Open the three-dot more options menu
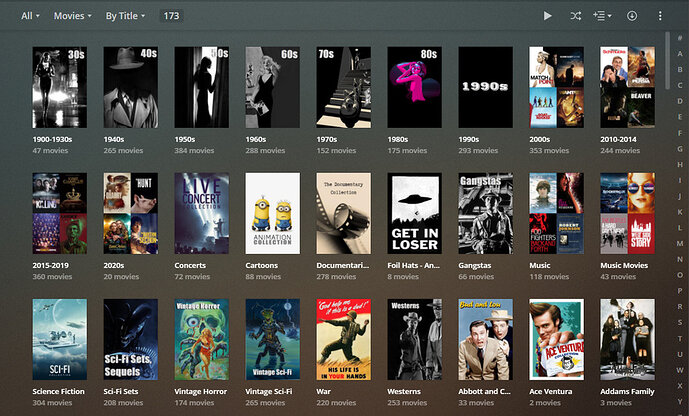The width and height of the screenshot is (689, 416). tap(660, 16)
